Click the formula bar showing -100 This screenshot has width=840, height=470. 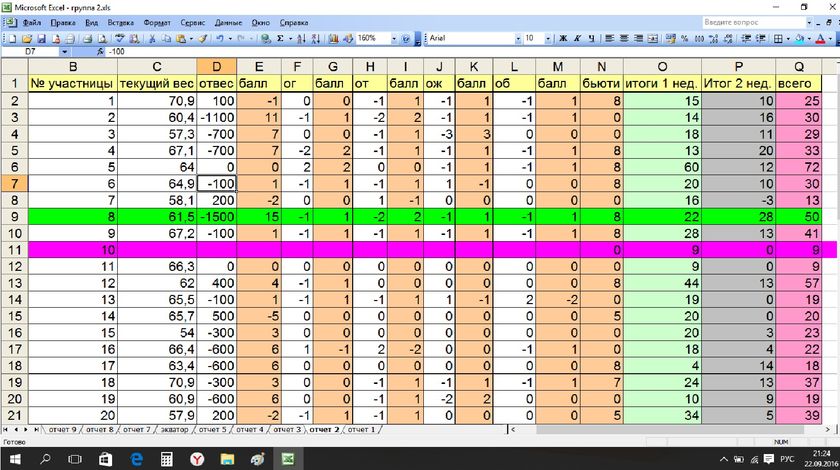point(471,51)
